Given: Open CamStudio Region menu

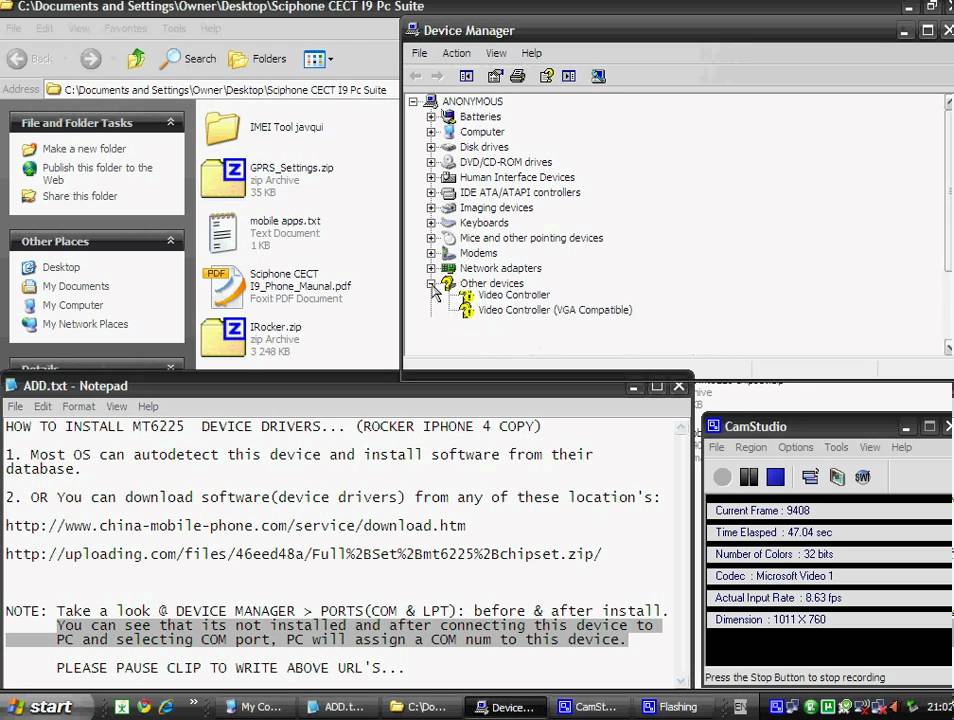Looking at the screenshot, I should (x=751, y=447).
